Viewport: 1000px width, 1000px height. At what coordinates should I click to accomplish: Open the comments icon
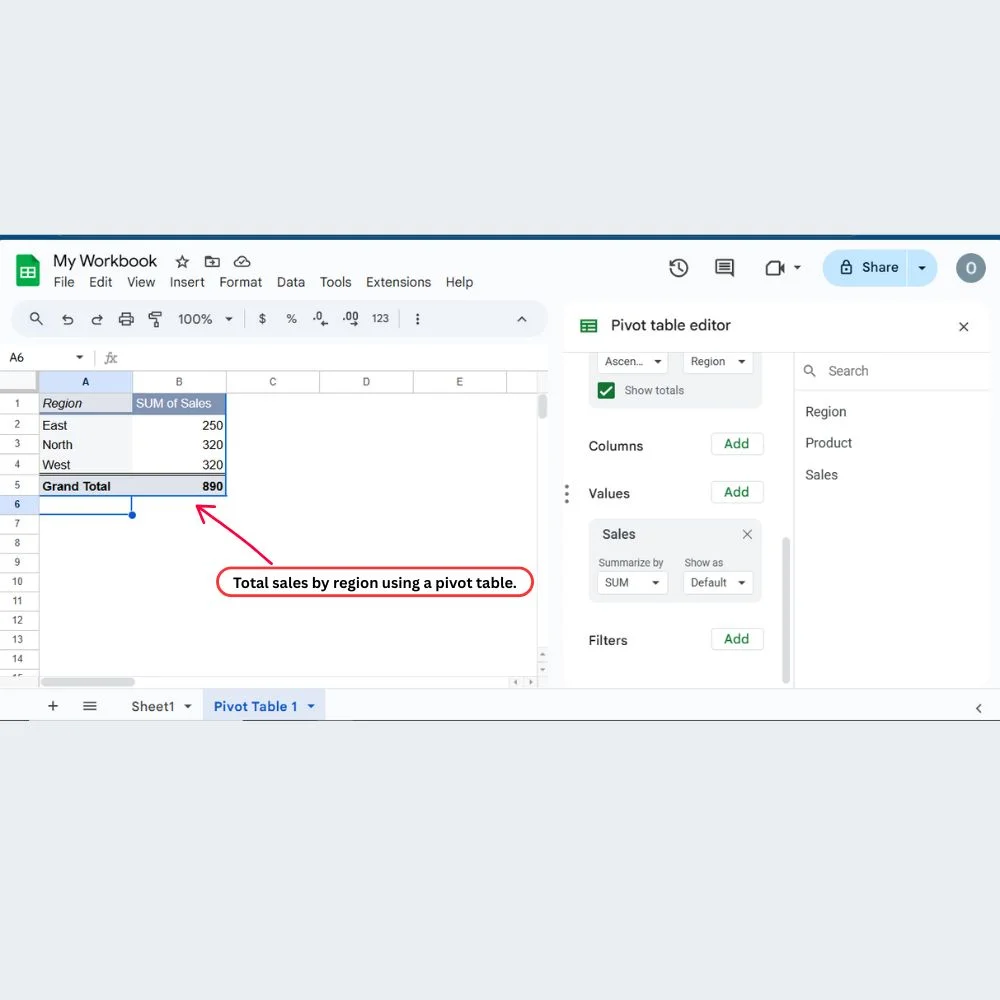724,268
